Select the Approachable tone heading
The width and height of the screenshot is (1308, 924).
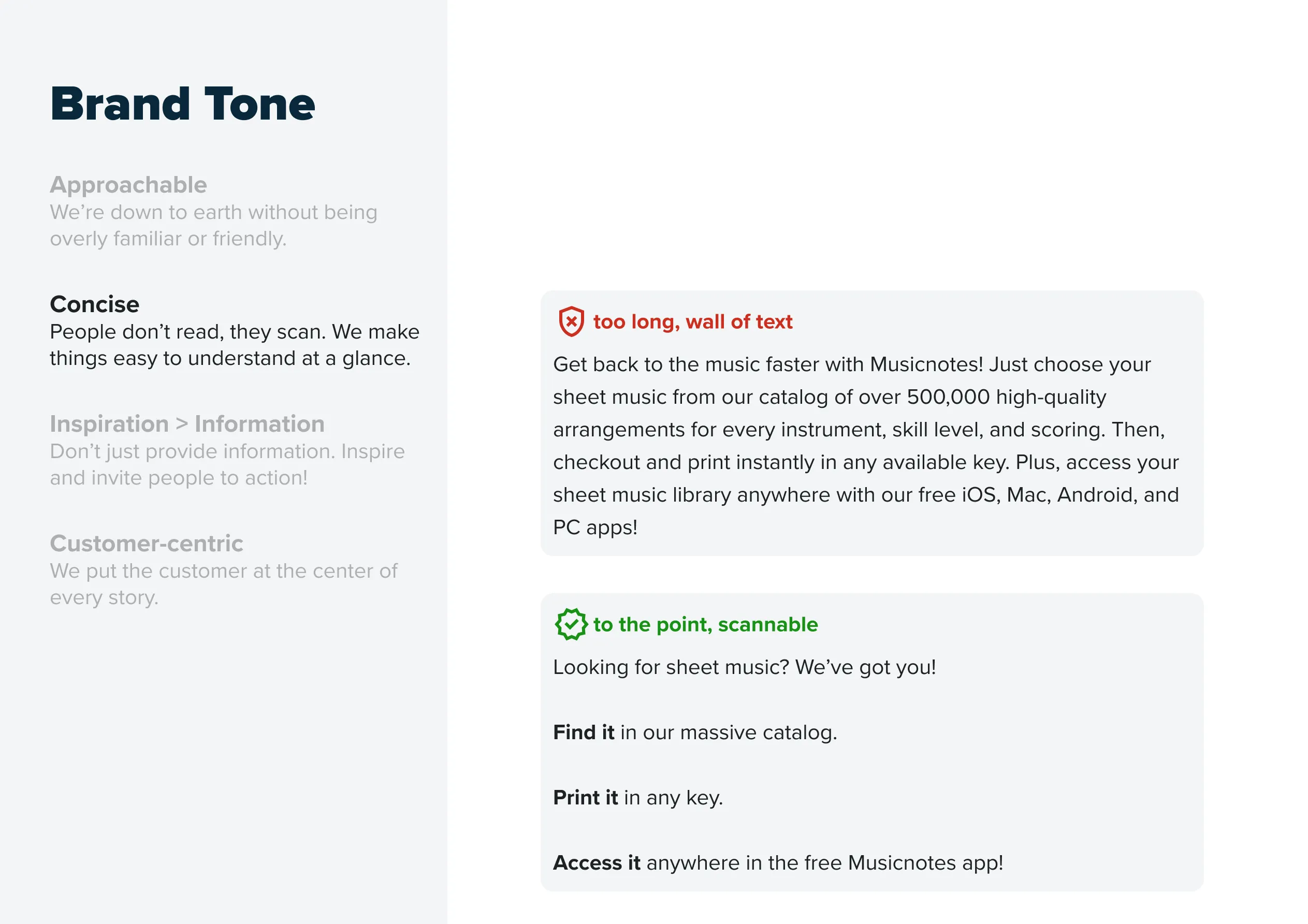tap(128, 185)
